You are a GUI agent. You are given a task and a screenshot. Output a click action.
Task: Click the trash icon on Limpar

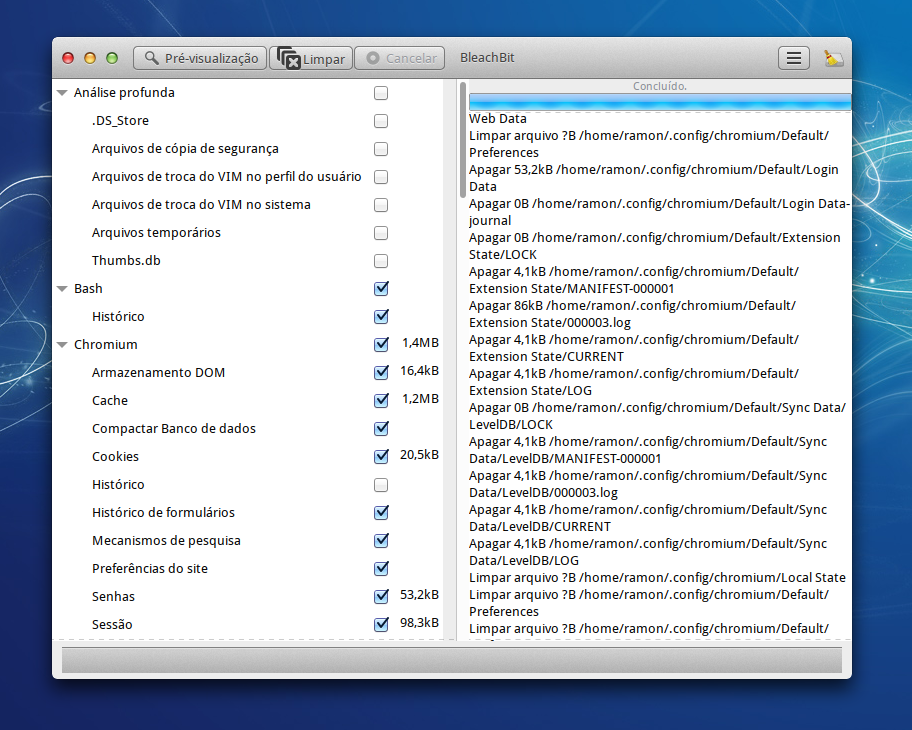(x=288, y=58)
